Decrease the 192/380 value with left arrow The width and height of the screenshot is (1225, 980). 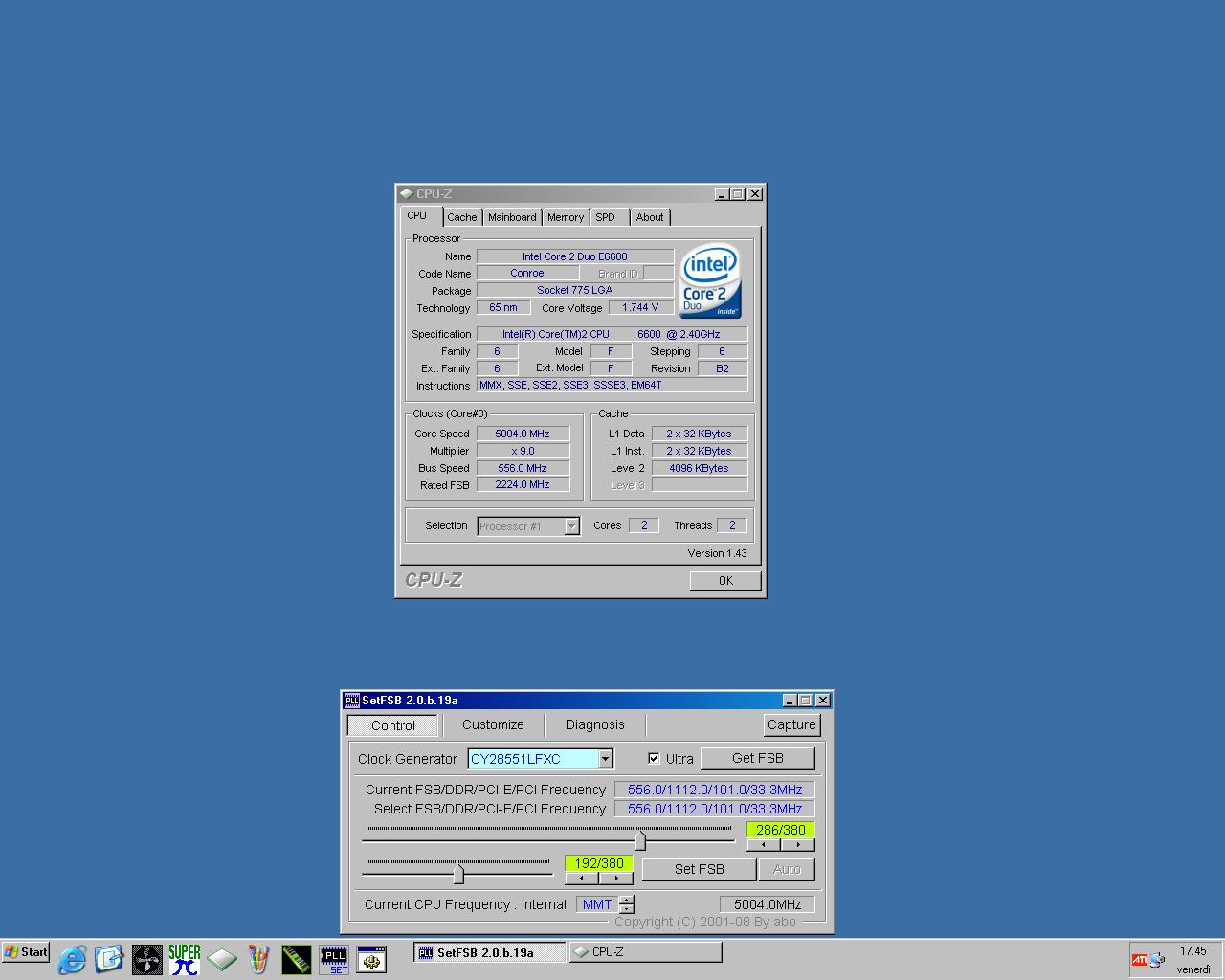581,879
